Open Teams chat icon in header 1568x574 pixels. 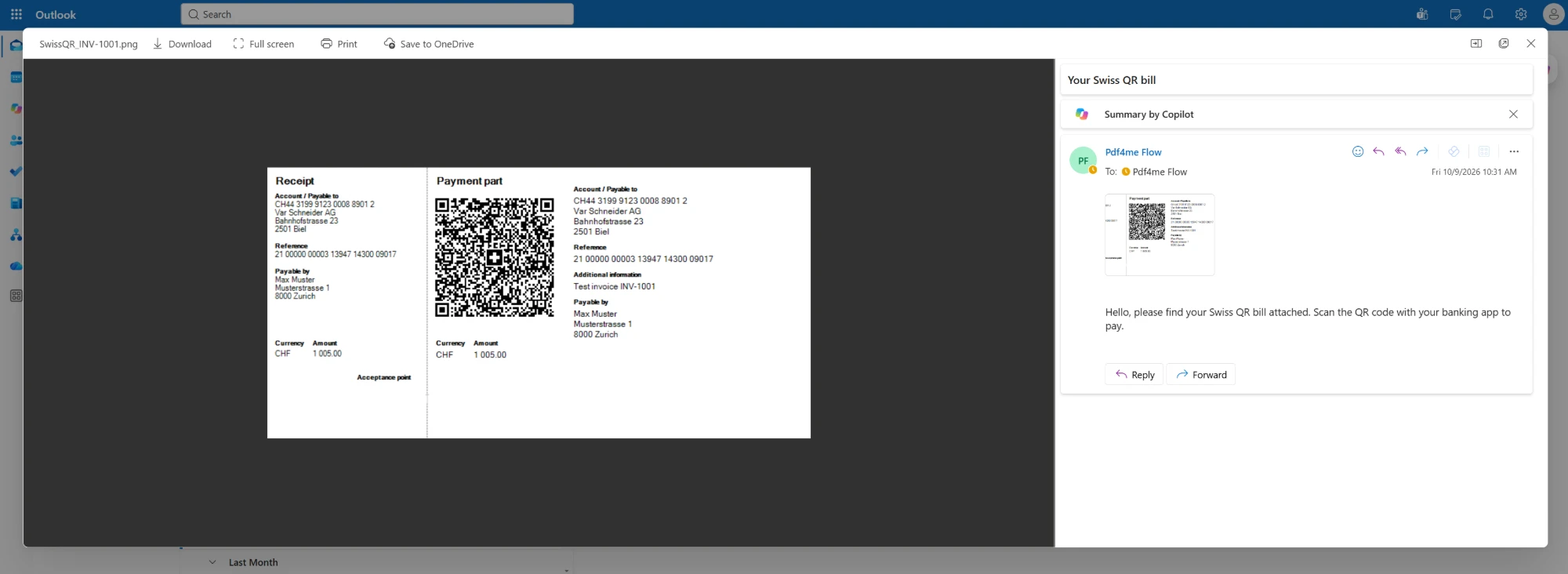(1422, 14)
